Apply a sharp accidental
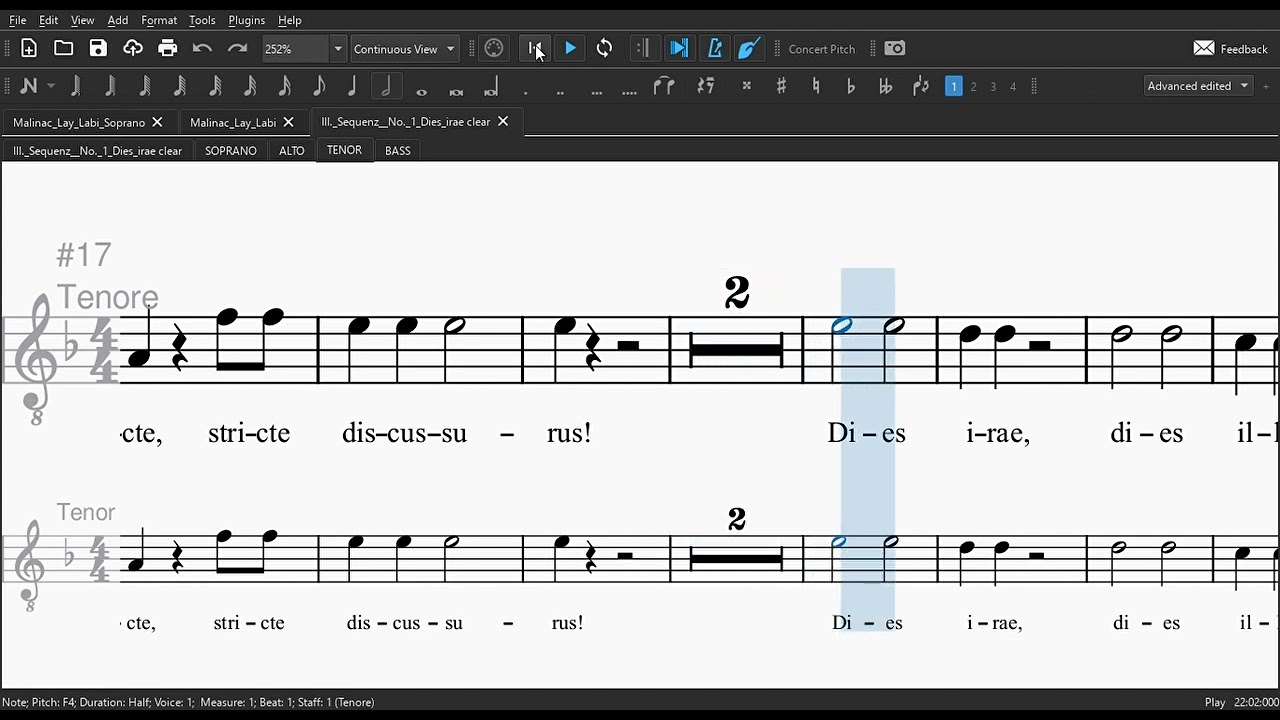The height and width of the screenshot is (720, 1280). pos(781,86)
